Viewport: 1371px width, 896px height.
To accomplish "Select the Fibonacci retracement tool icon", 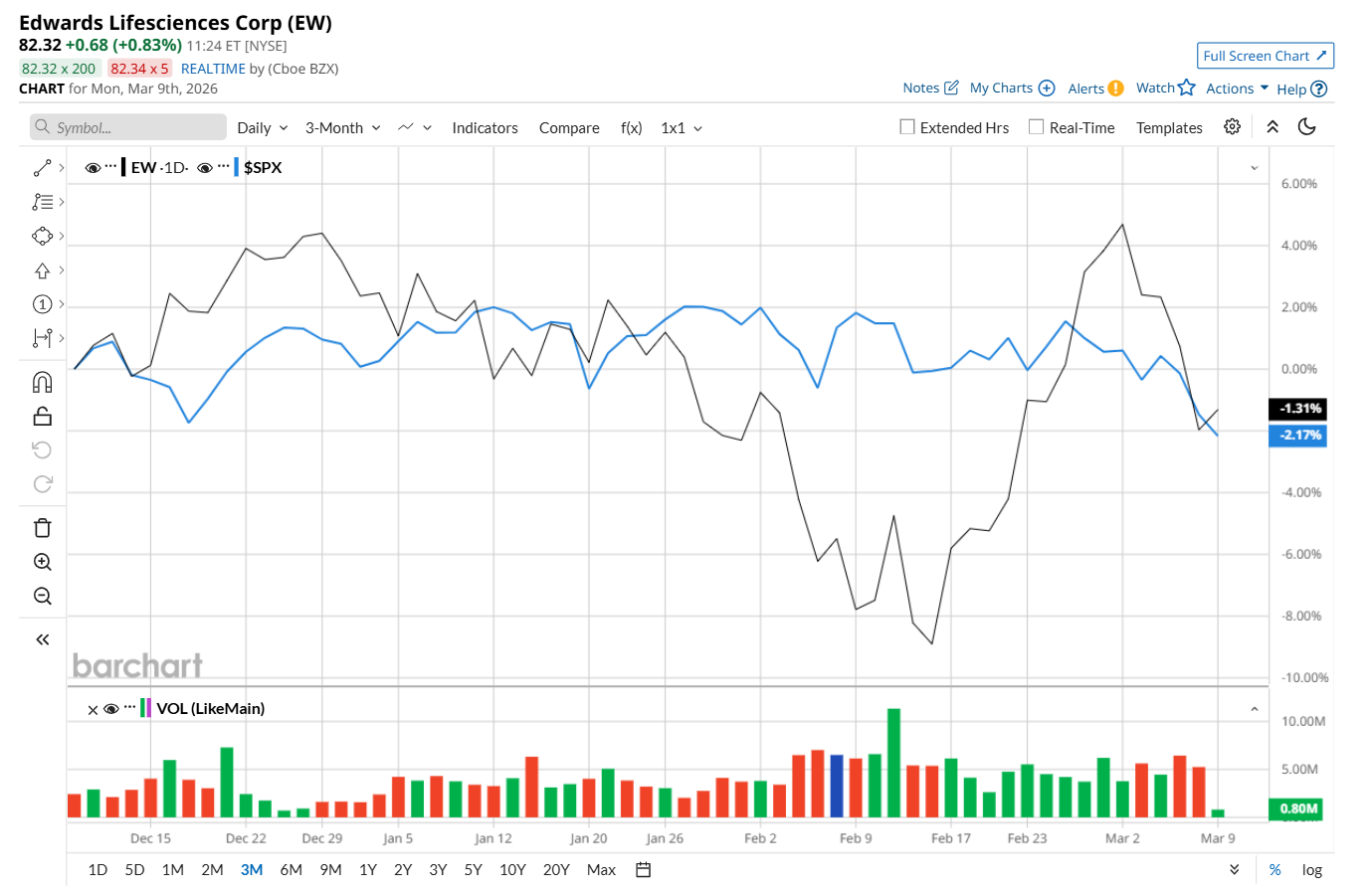I will [x=42, y=202].
